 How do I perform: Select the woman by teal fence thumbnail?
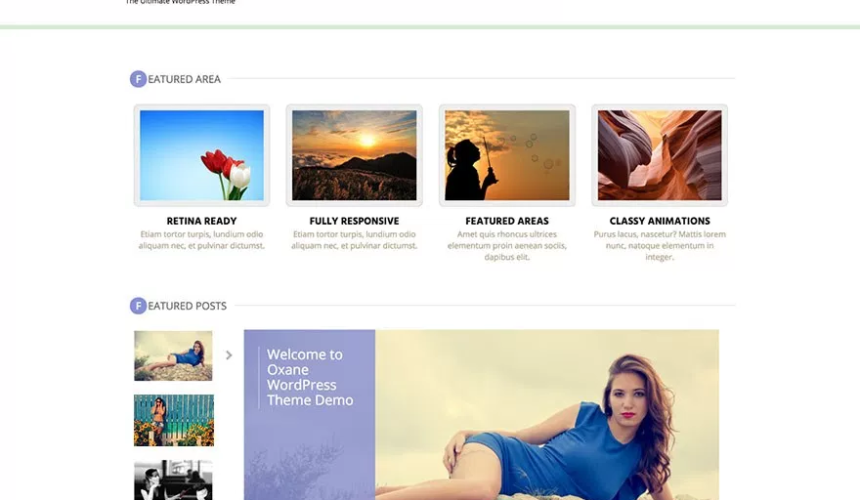pos(174,421)
